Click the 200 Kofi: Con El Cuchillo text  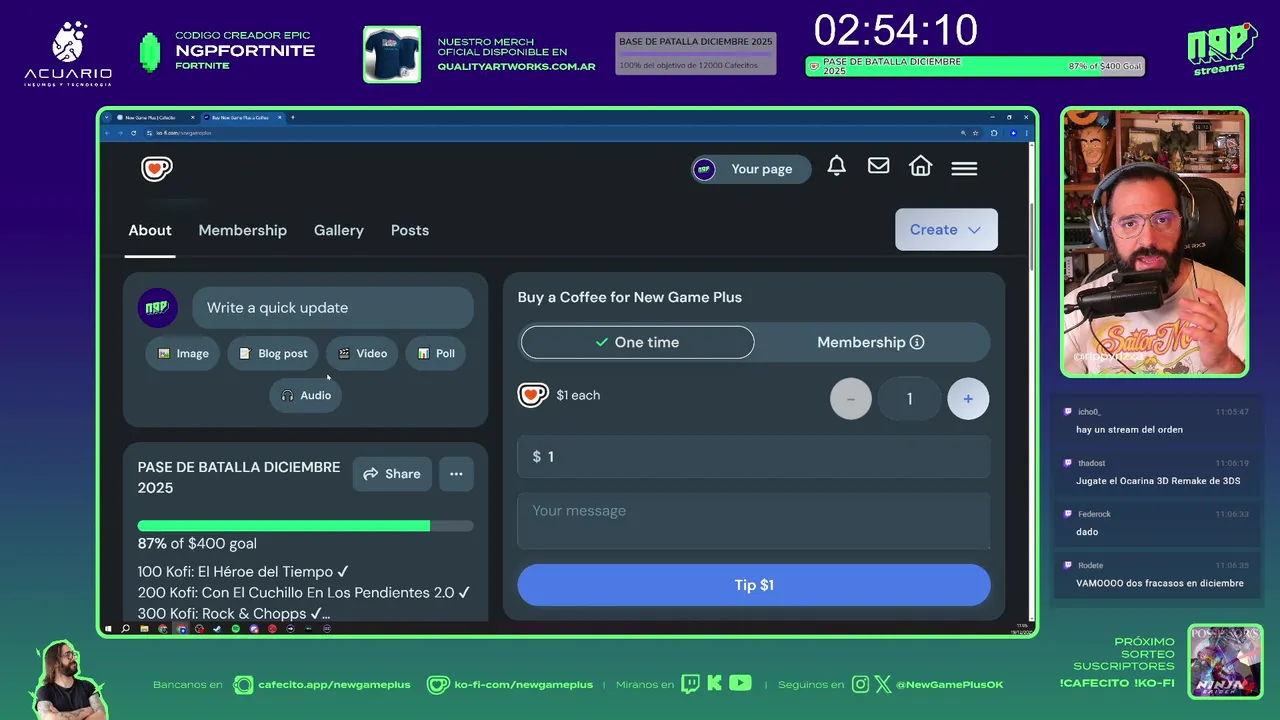[x=304, y=593]
